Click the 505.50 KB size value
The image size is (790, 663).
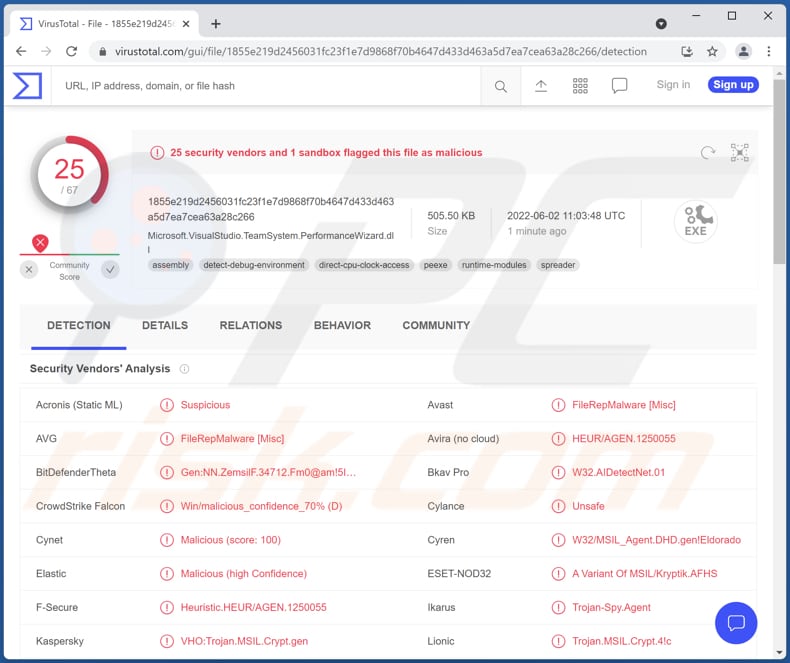(x=451, y=216)
